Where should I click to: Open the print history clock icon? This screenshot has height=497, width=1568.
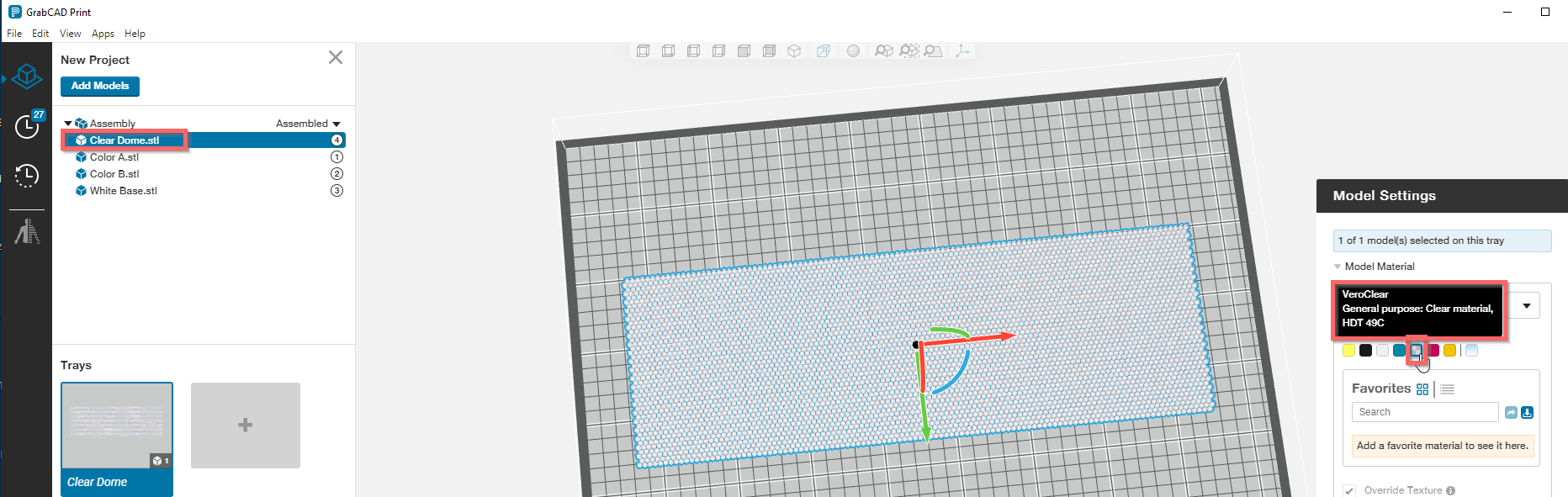[27, 176]
